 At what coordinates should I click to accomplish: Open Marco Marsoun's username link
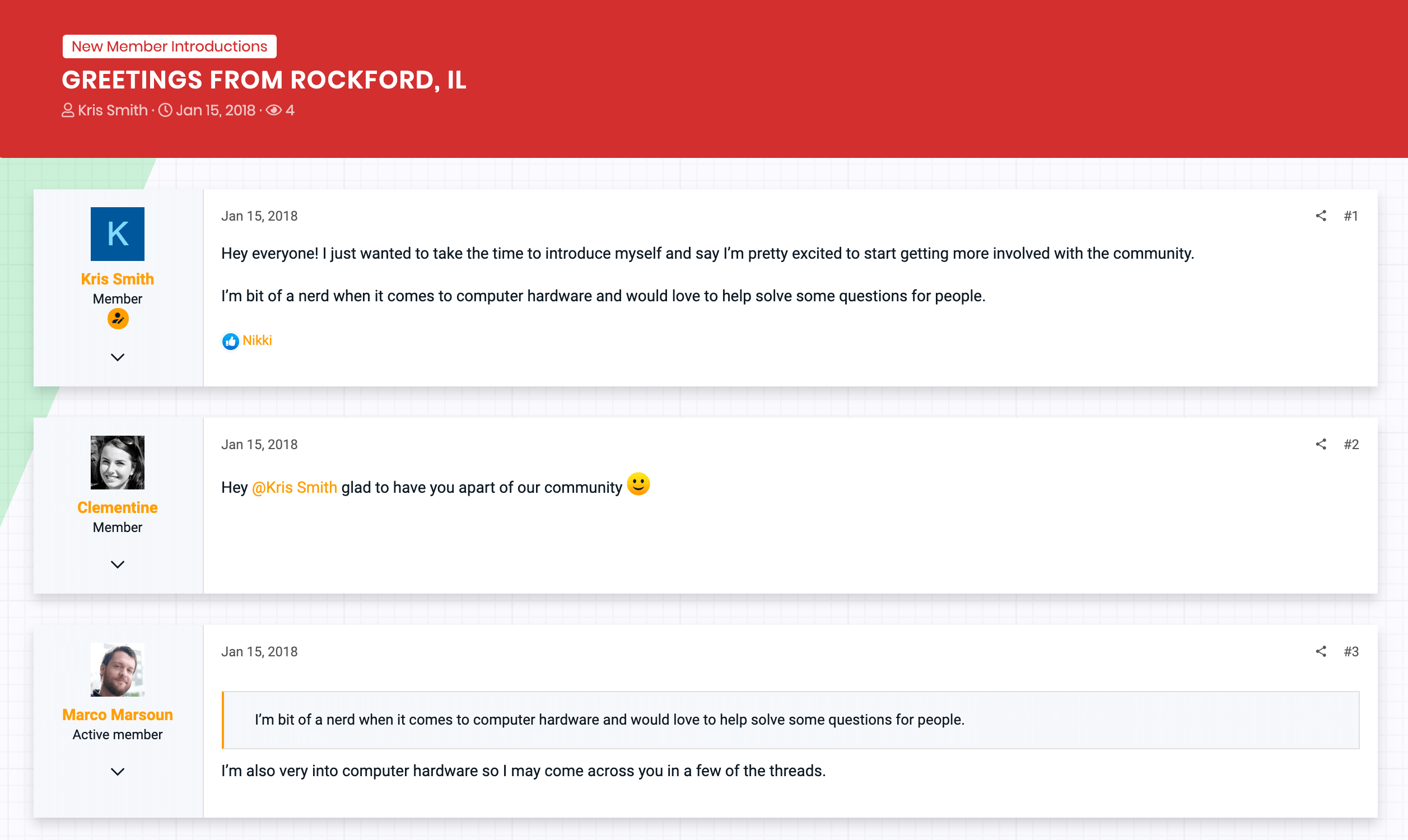click(118, 715)
